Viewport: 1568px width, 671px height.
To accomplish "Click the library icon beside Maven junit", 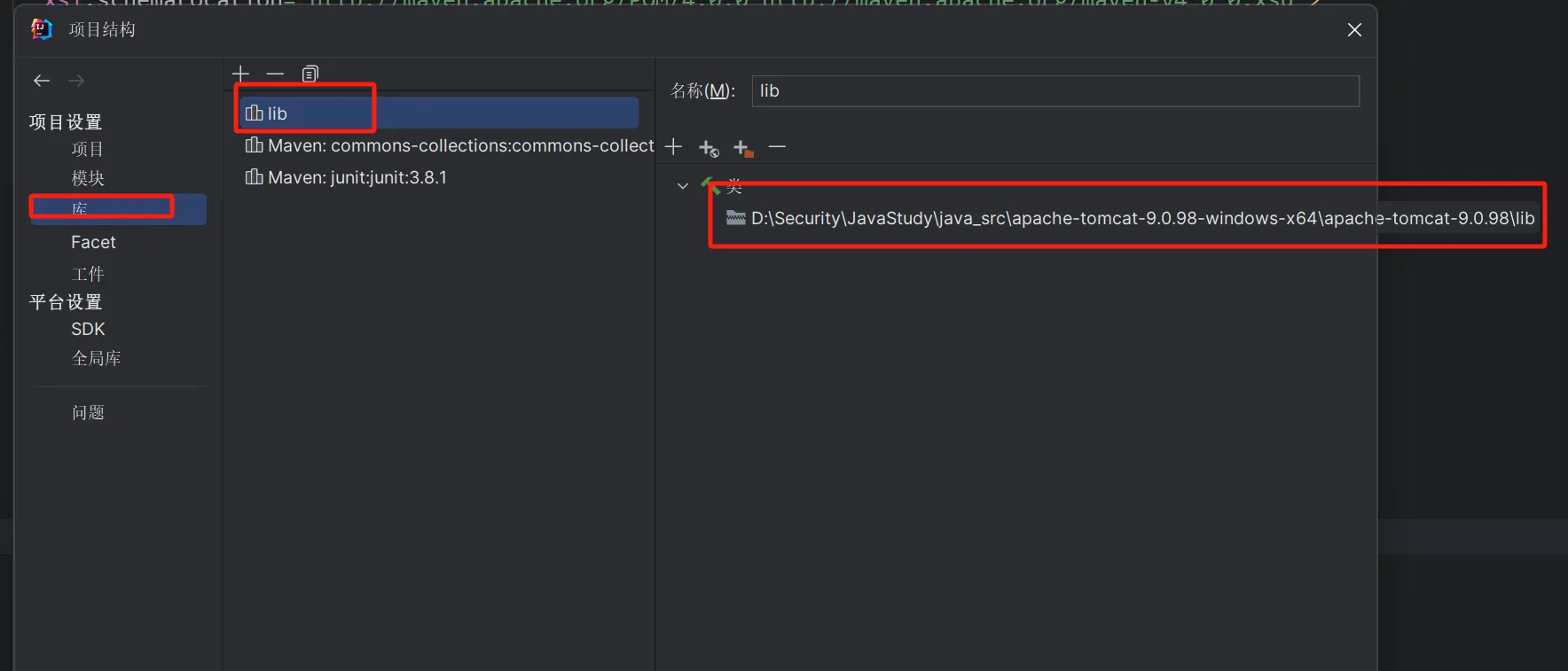I will (x=254, y=177).
